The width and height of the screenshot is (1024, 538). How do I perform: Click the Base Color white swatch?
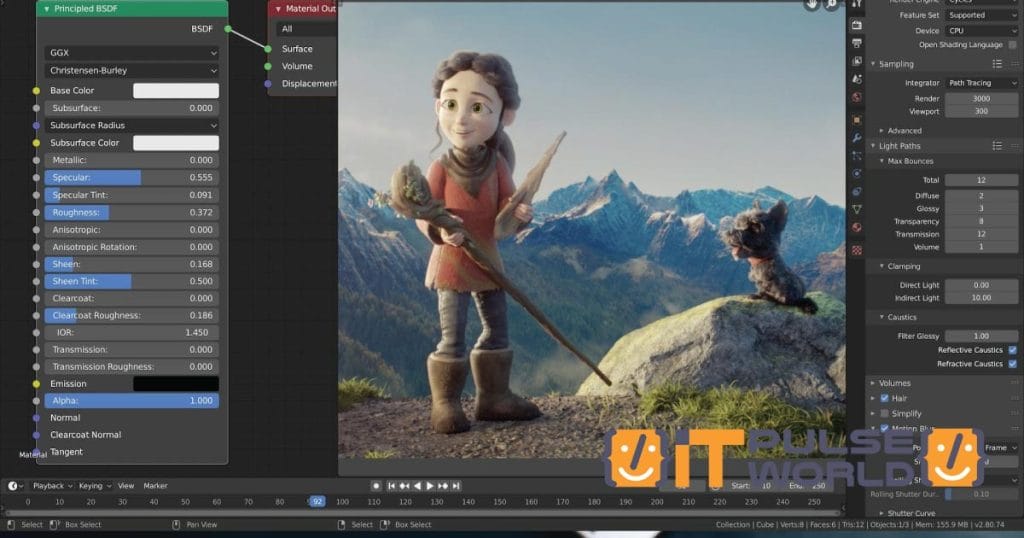coord(175,90)
